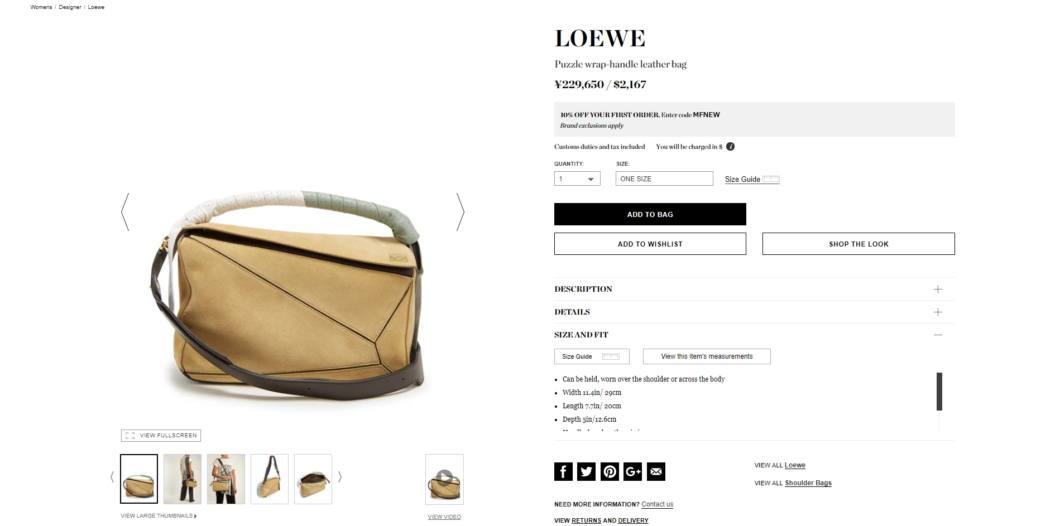The height and width of the screenshot is (526, 1060).
Task: Share product on Facebook icon
Action: click(x=563, y=472)
